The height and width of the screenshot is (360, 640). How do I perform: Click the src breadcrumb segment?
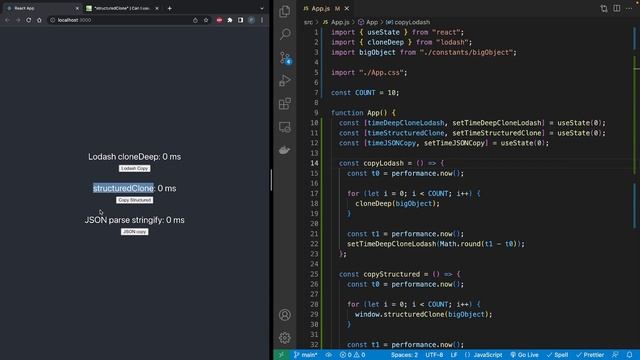(308, 22)
